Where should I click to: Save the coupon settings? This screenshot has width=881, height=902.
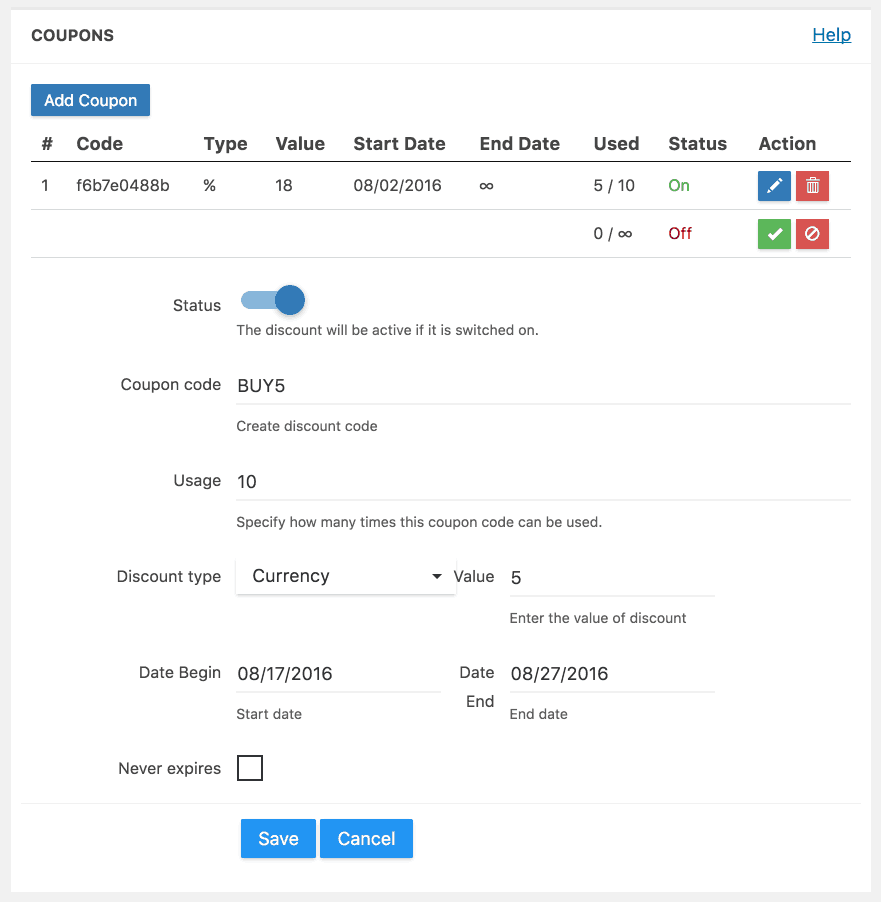[279, 838]
